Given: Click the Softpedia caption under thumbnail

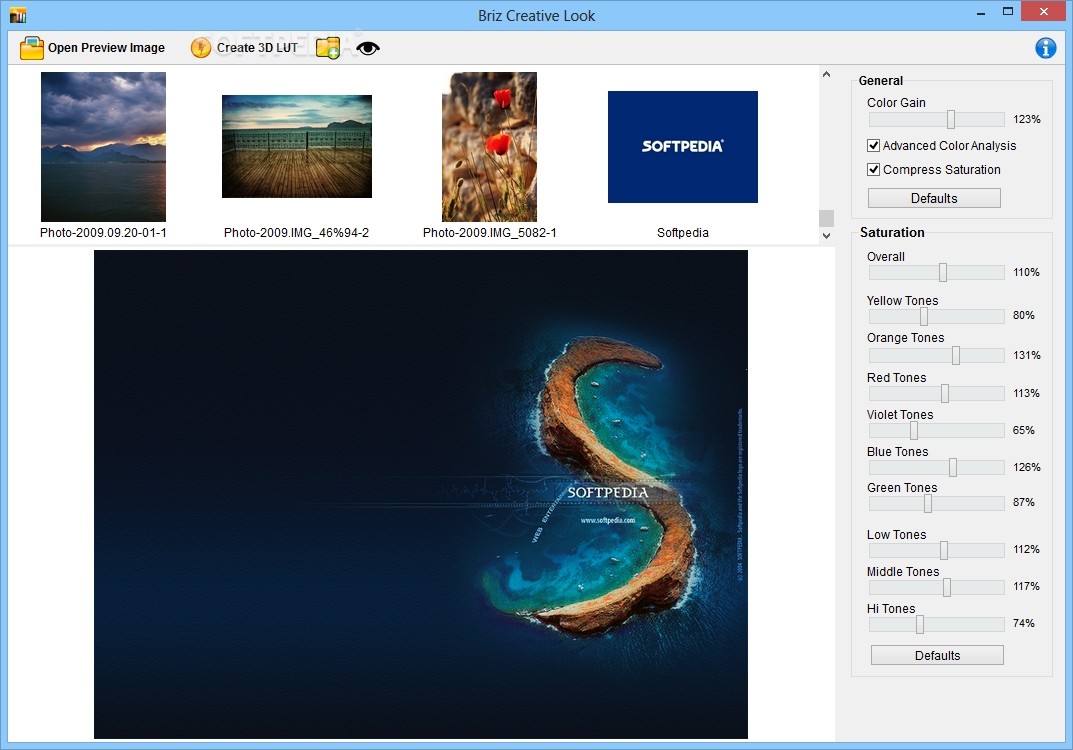Looking at the screenshot, I should pyautogui.click(x=682, y=233).
